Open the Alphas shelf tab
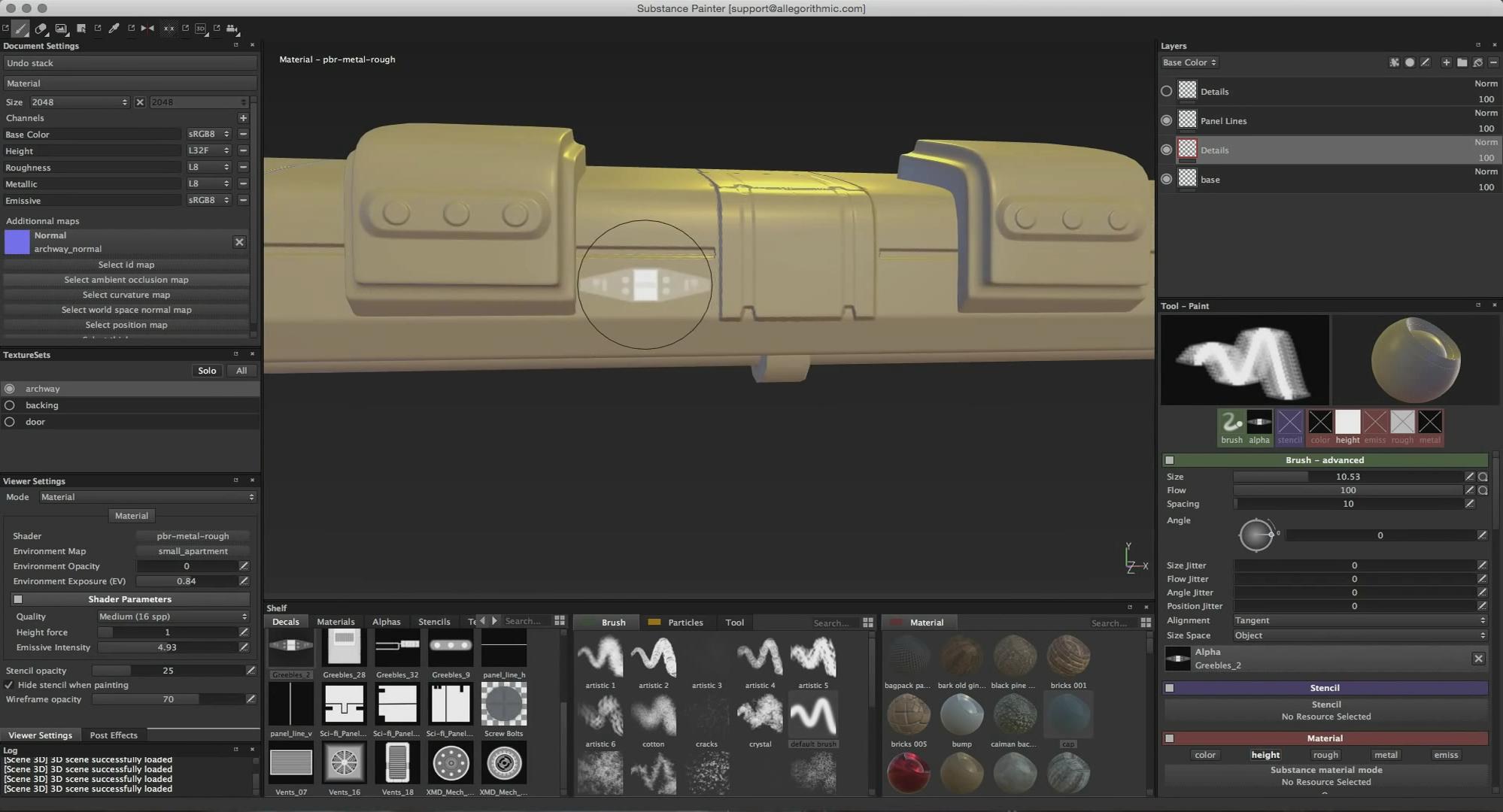 pyautogui.click(x=386, y=622)
